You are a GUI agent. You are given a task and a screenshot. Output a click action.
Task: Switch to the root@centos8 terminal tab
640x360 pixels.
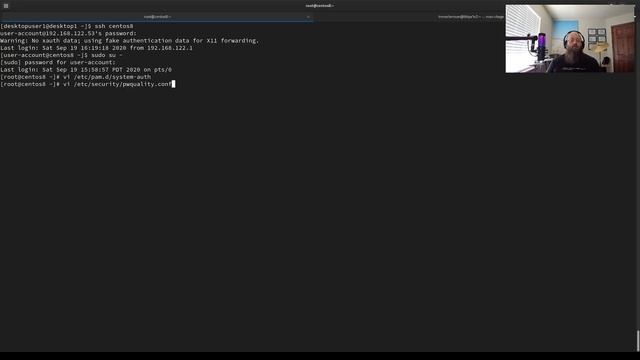pyautogui.click(x=157, y=17)
